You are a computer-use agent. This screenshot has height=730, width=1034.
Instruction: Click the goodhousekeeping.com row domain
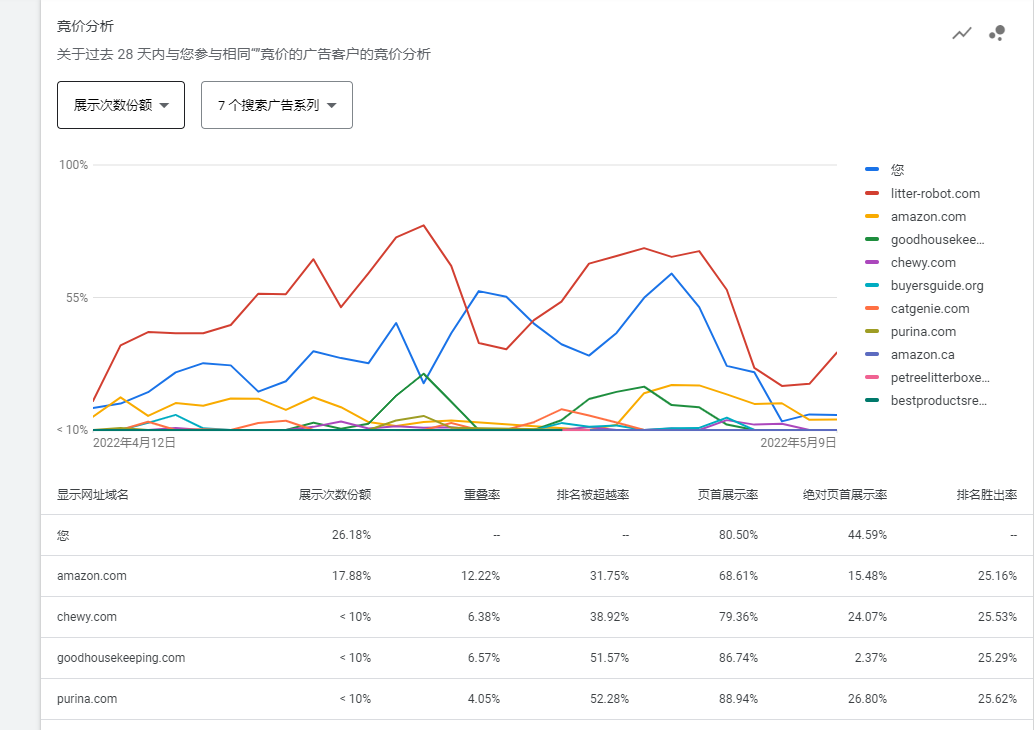point(121,658)
